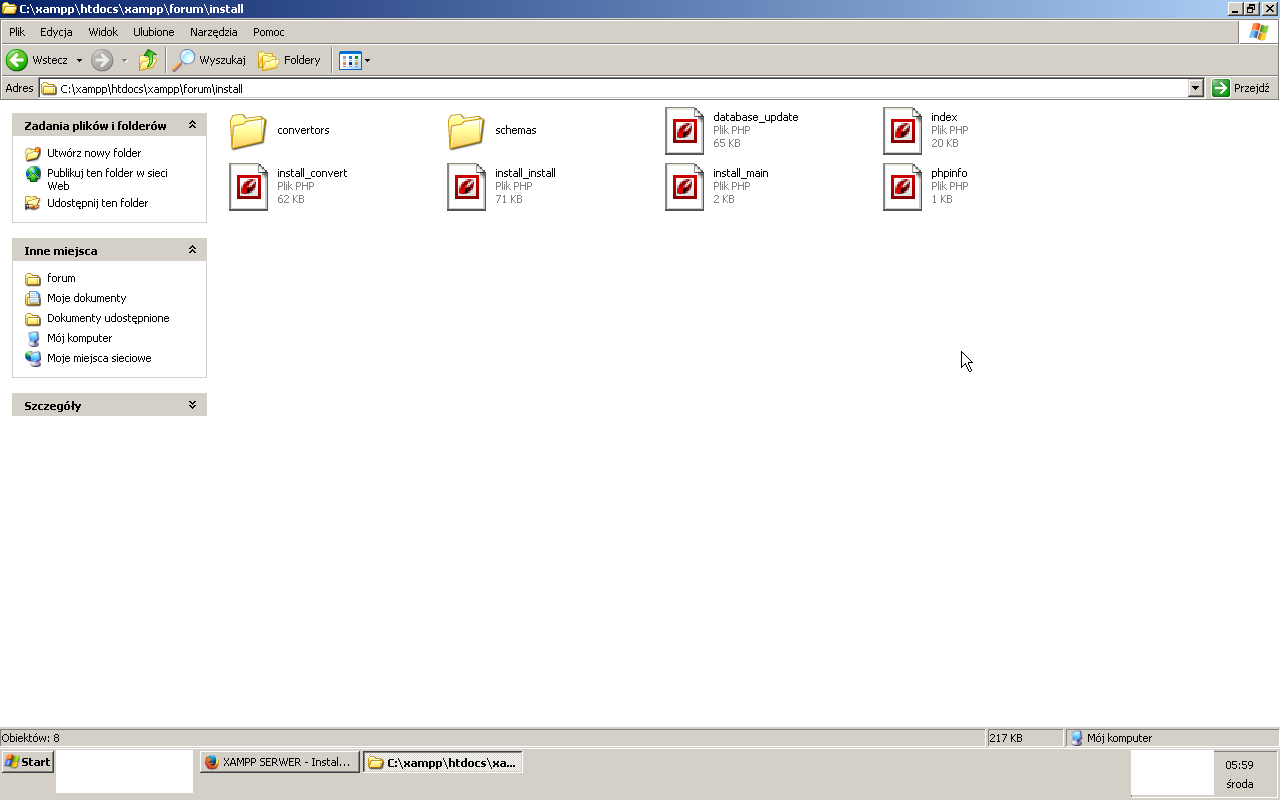
Task: Click the share icon for Udostępnij ten folder
Action: coord(33,203)
